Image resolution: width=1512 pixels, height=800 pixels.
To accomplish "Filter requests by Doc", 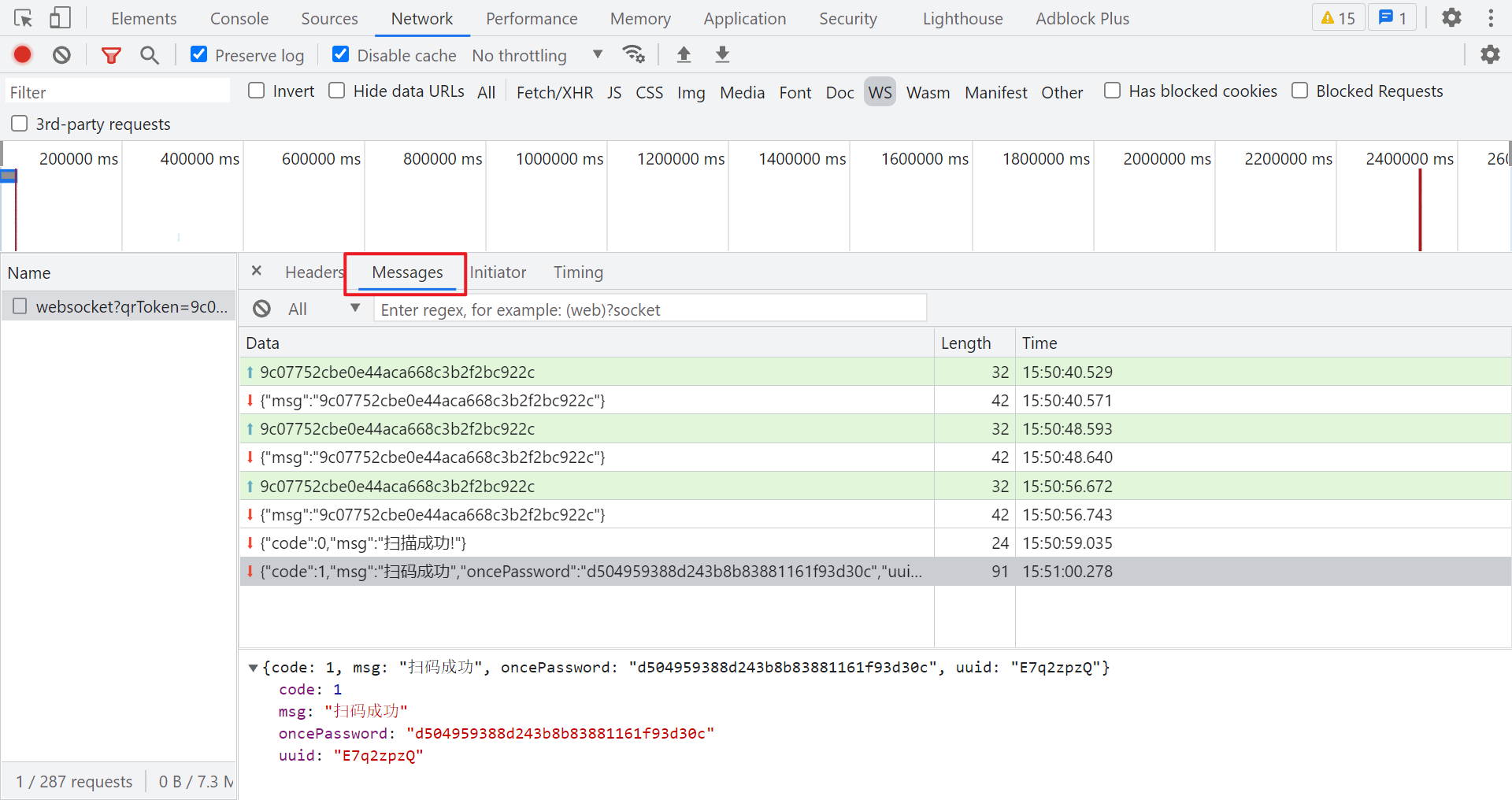I will [x=839, y=92].
